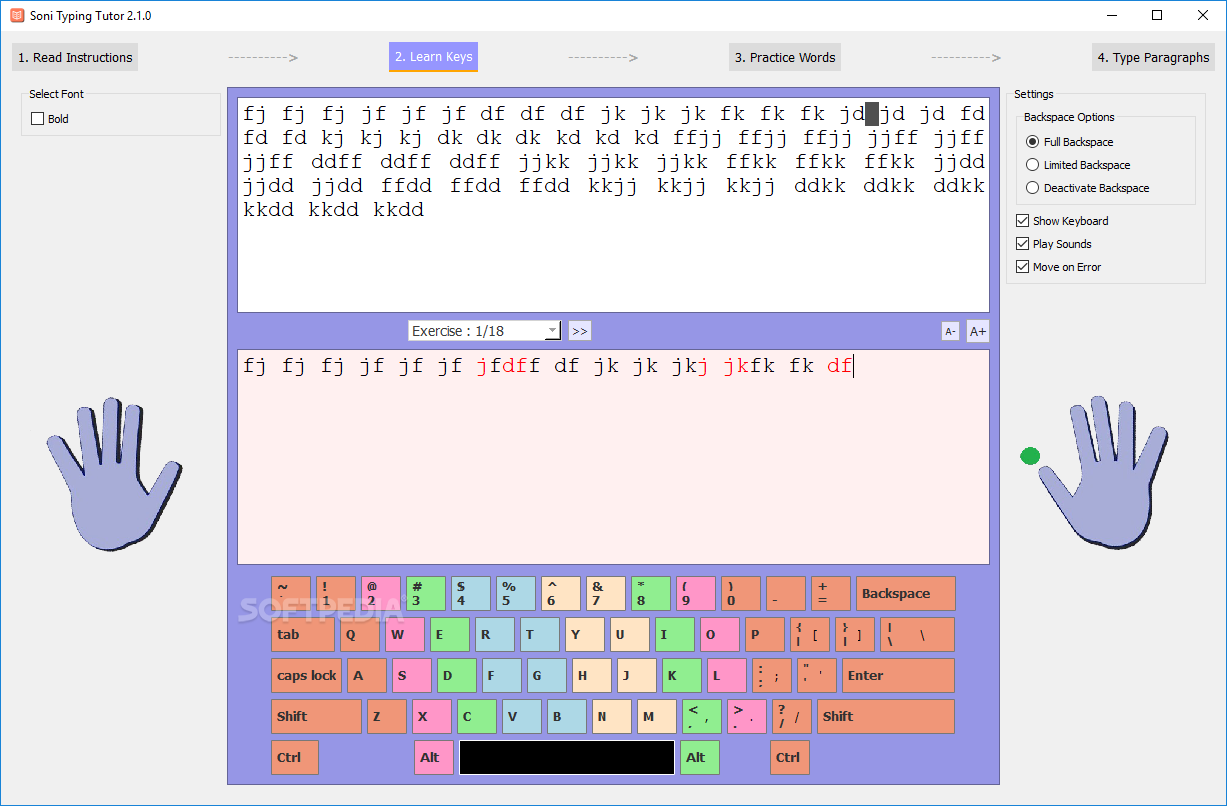Click the right Ctrl key
Screen dimensions: 1227x806
click(790, 757)
